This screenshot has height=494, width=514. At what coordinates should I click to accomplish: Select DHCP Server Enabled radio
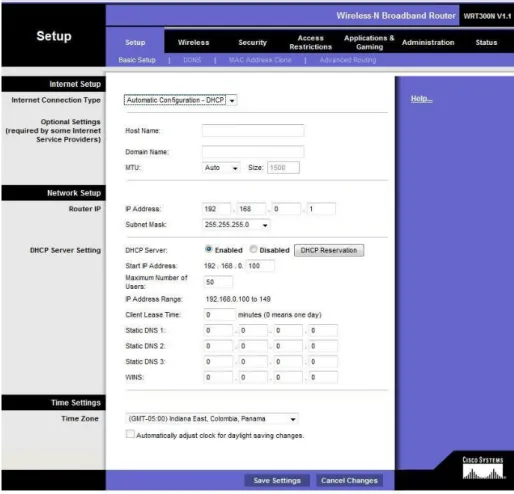point(209,249)
